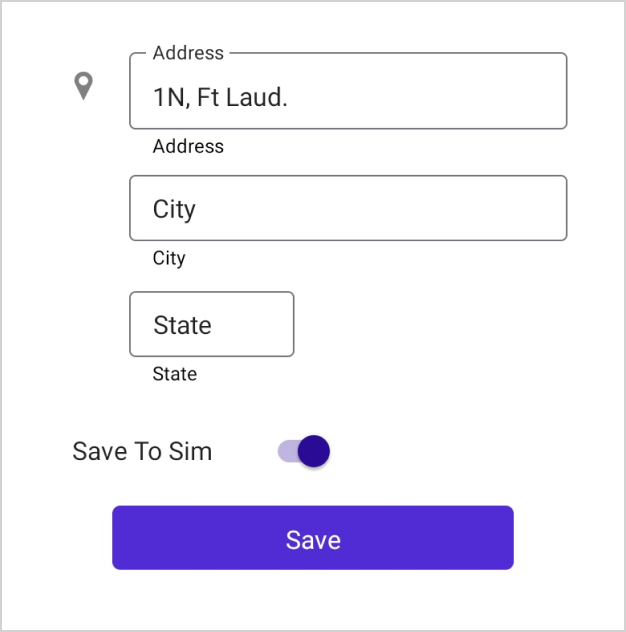This screenshot has width=626, height=632.
Task: Click the dark purple switch knob
Action: [314, 452]
